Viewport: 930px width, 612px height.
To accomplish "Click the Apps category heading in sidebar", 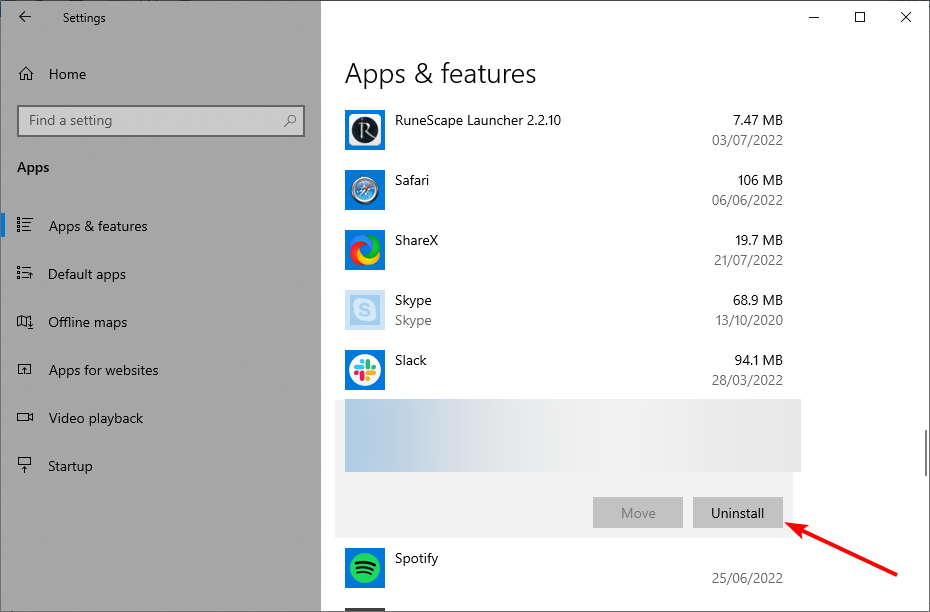I will point(33,168).
